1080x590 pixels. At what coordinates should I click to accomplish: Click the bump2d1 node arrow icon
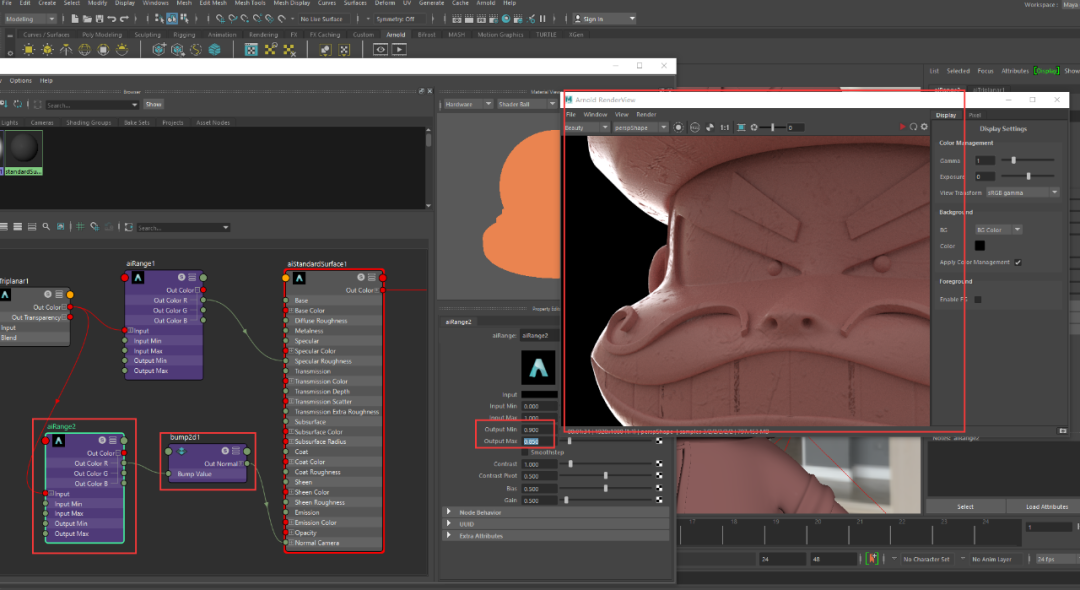point(182,451)
